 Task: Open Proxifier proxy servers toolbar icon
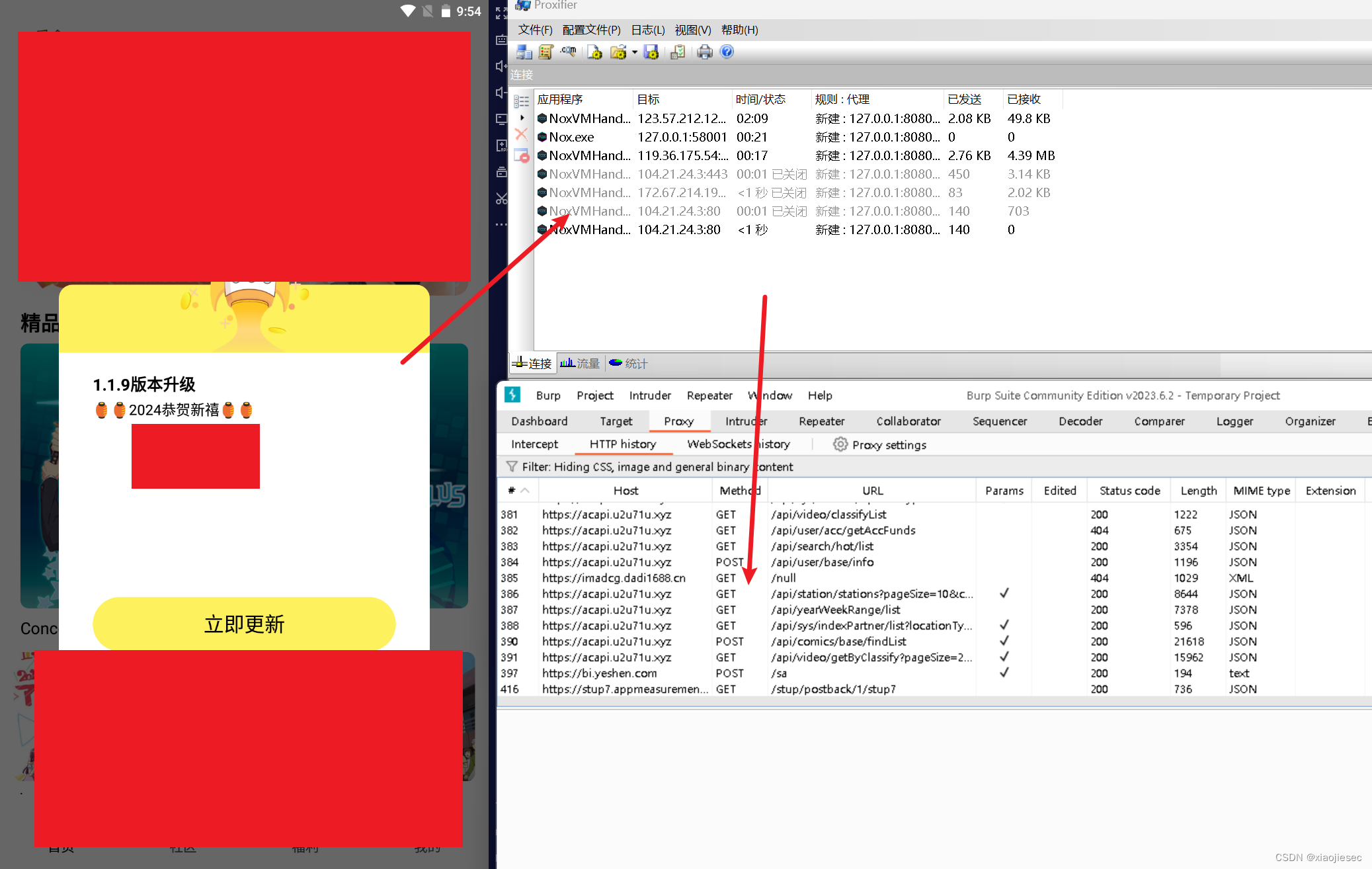tap(524, 52)
